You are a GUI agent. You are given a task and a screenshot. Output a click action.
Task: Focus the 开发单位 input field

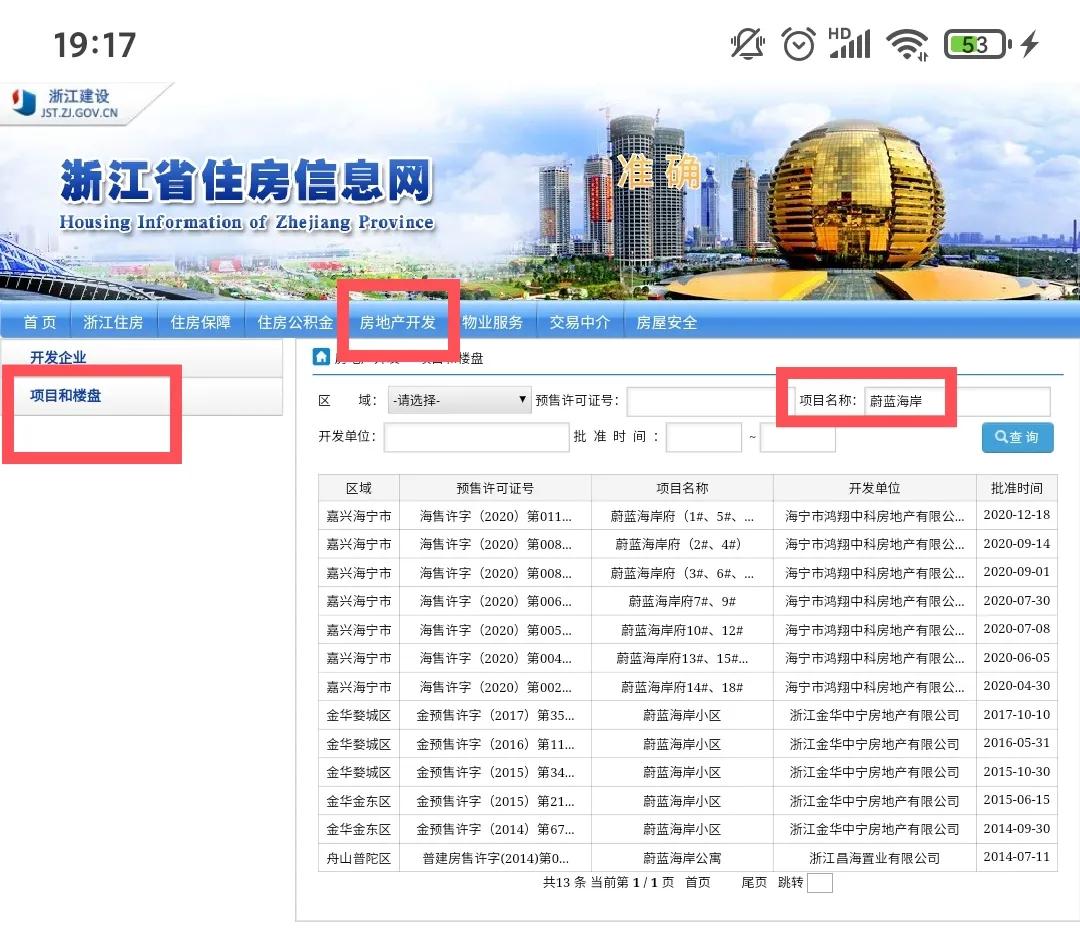click(477, 437)
